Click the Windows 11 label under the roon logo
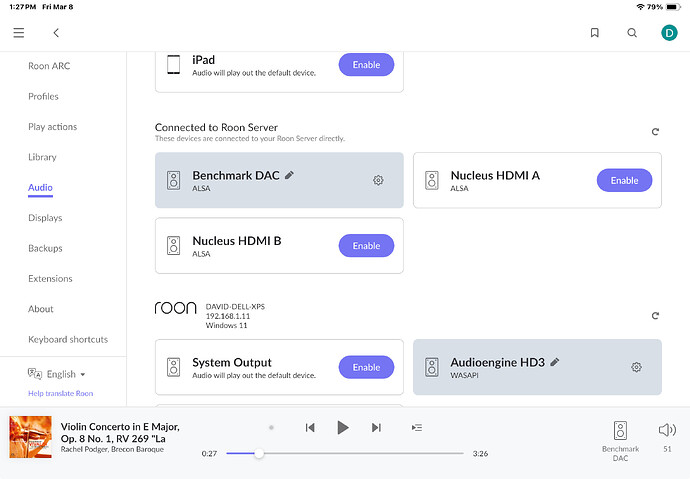 coord(226,325)
